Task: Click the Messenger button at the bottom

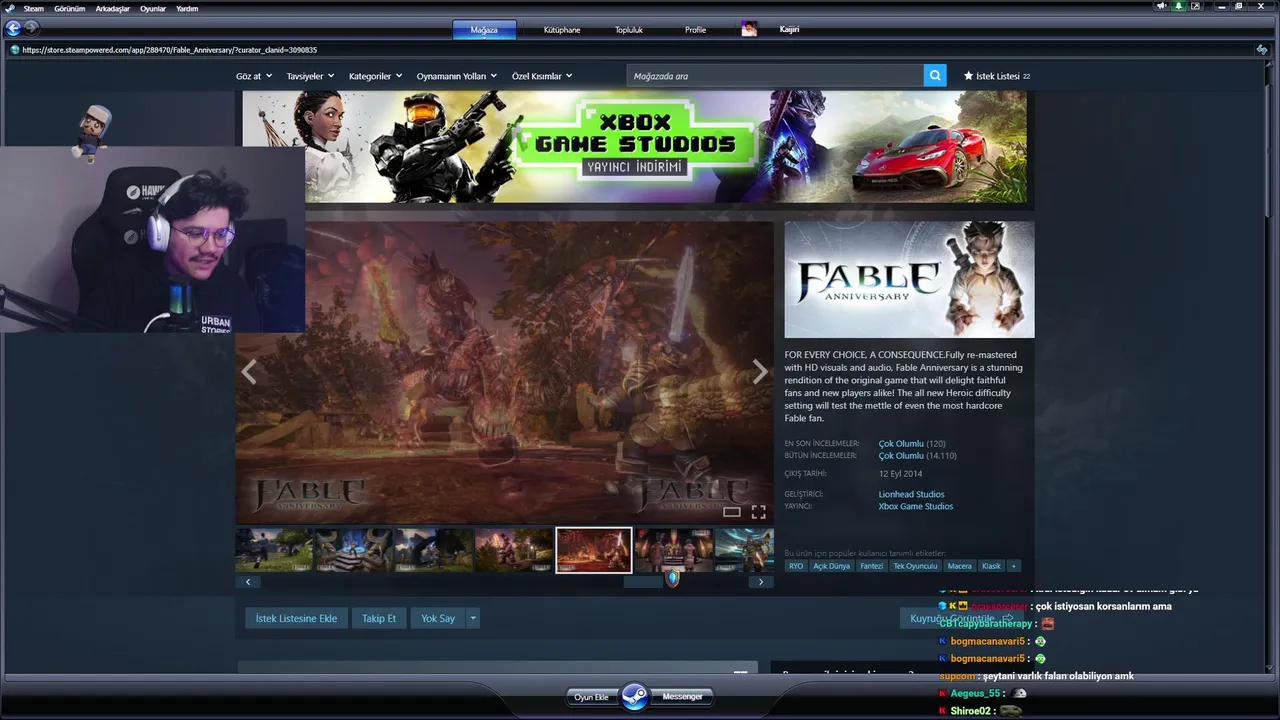Action: [x=682, y=696]
